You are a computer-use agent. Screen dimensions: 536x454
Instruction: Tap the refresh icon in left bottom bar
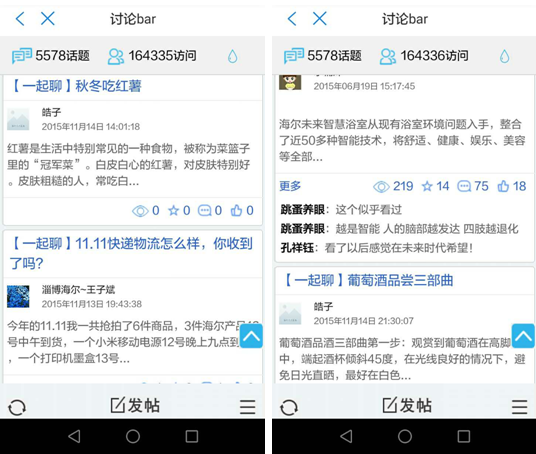tap(17, 407)
